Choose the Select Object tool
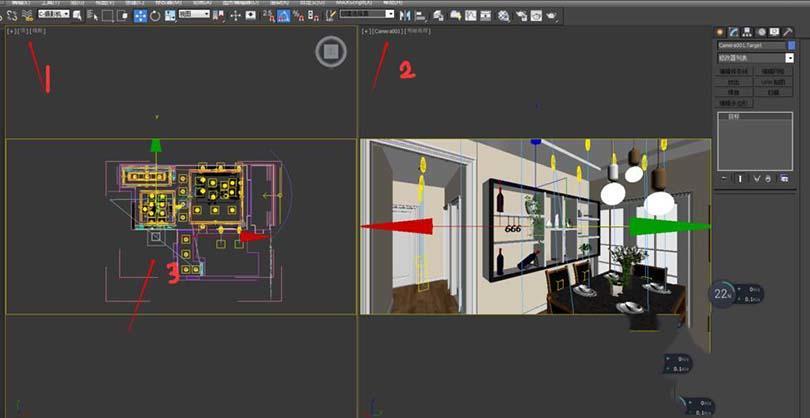Screen dimensions: 810x418 [x=77, y=16]
